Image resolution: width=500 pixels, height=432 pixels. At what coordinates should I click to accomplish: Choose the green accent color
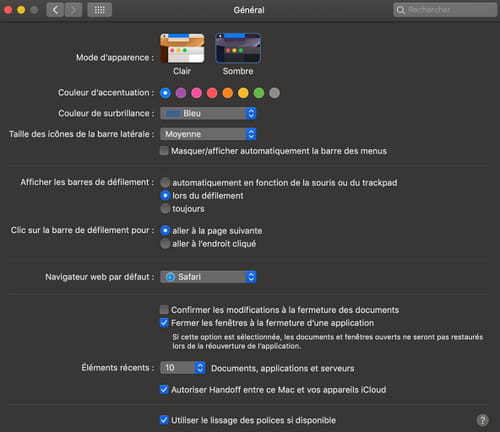tap(259, 93)
